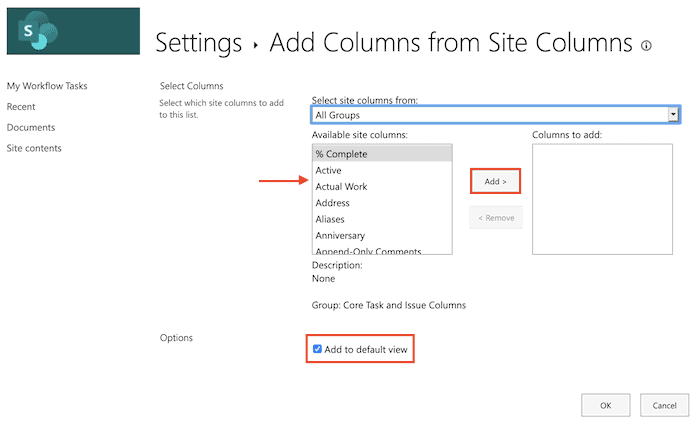Go to Recent in left navigation

click(21, 107)
